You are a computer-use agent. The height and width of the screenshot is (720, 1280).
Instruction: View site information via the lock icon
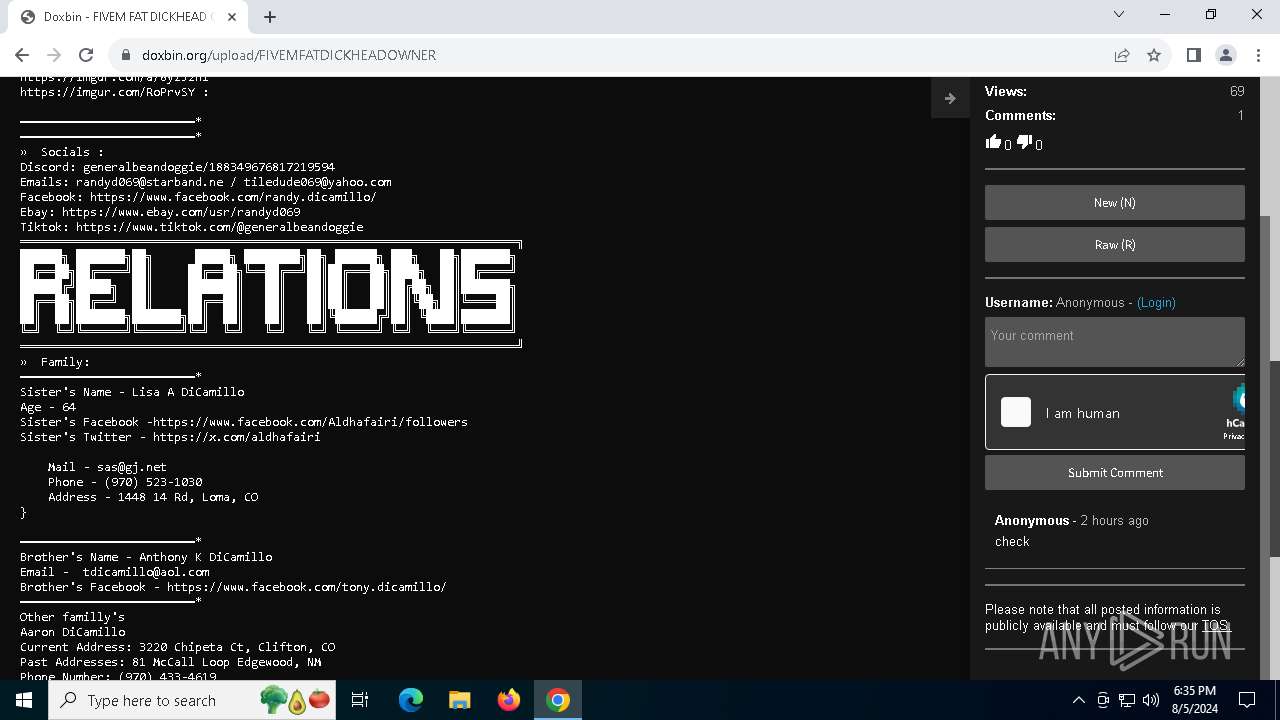tap(125, 55)
